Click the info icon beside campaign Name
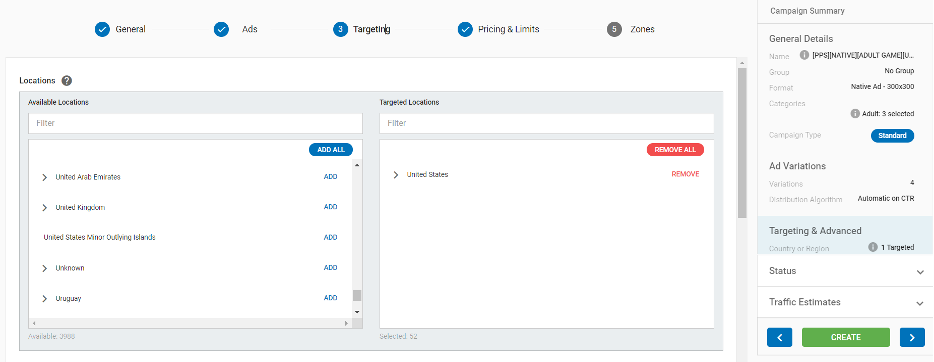 pyautogui.click(x=804, y=55)
